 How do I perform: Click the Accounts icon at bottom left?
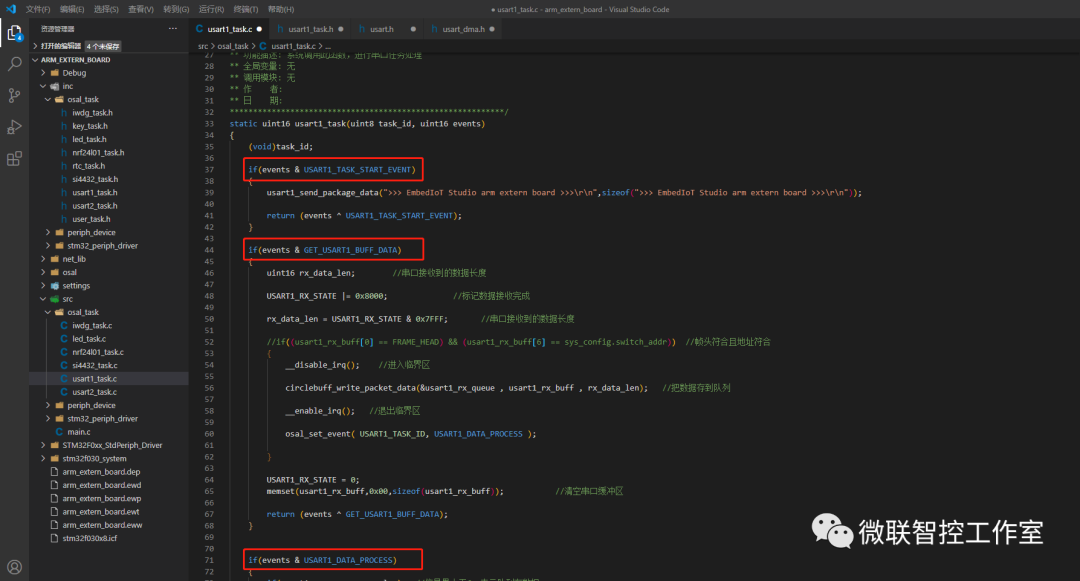click(x=15, y=567)
